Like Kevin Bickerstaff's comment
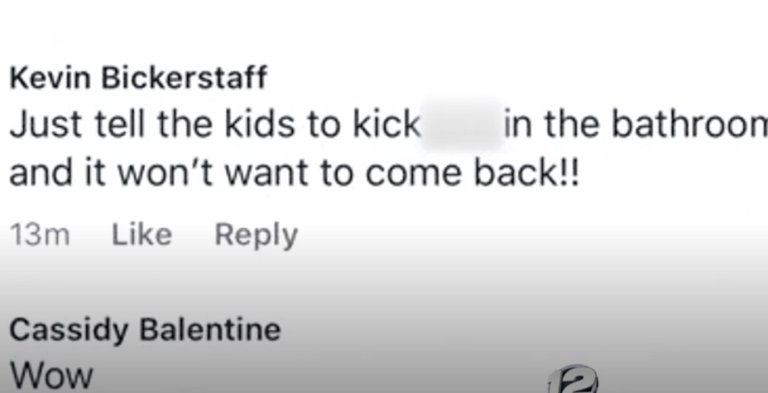 point(142,235)
